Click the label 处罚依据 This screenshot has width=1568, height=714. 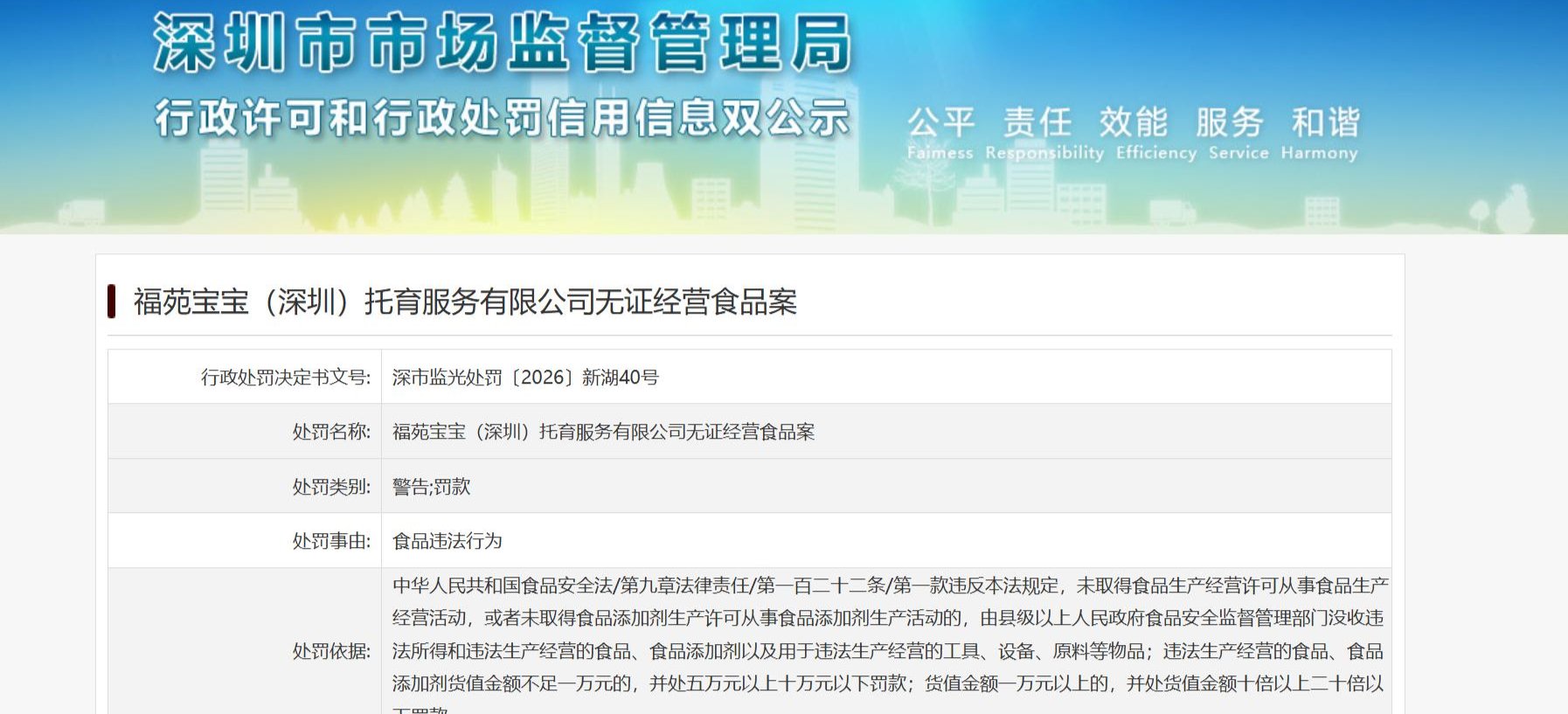tap(331, 651)
